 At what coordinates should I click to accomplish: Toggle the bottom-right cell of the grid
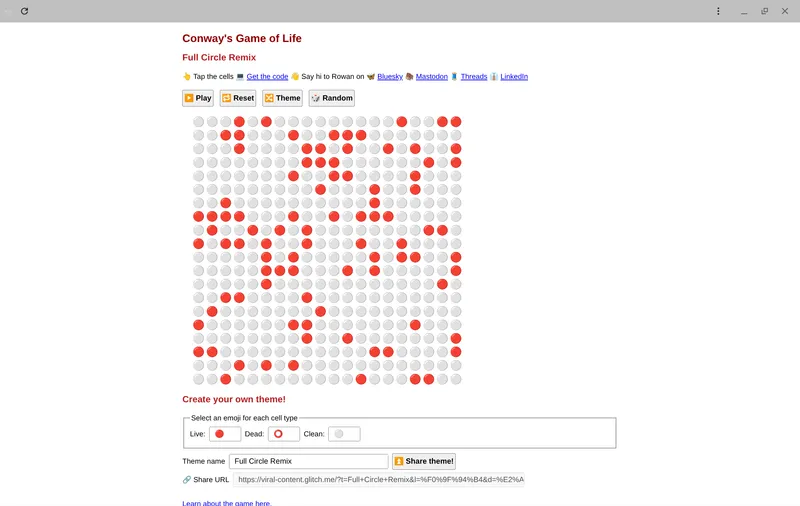456,379
